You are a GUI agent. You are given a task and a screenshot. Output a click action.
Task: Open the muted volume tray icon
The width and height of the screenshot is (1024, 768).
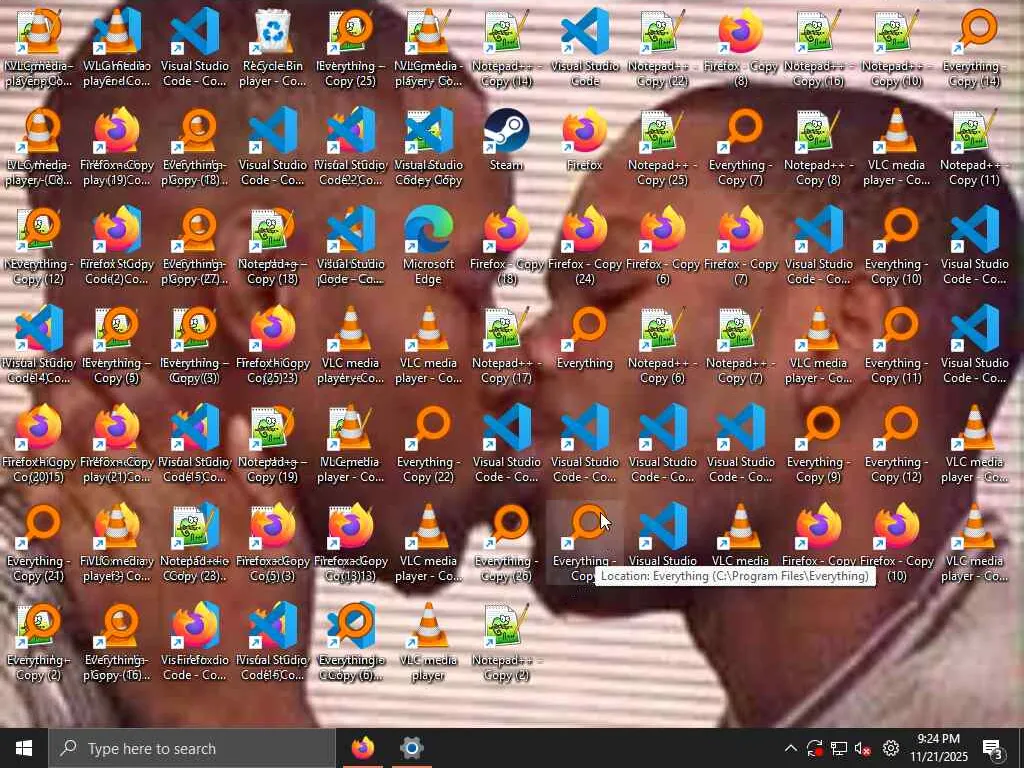tap(863, 748)
